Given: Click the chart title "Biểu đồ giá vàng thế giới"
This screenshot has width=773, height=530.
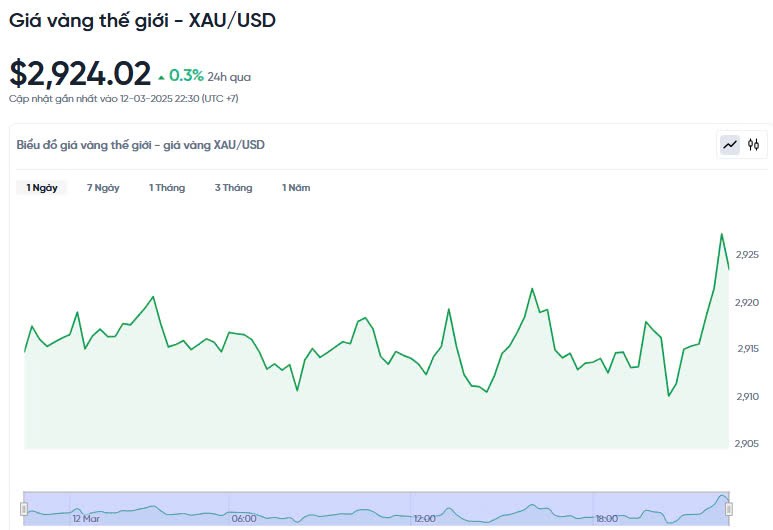Looking at the screenshot, I should coord(140,145).
